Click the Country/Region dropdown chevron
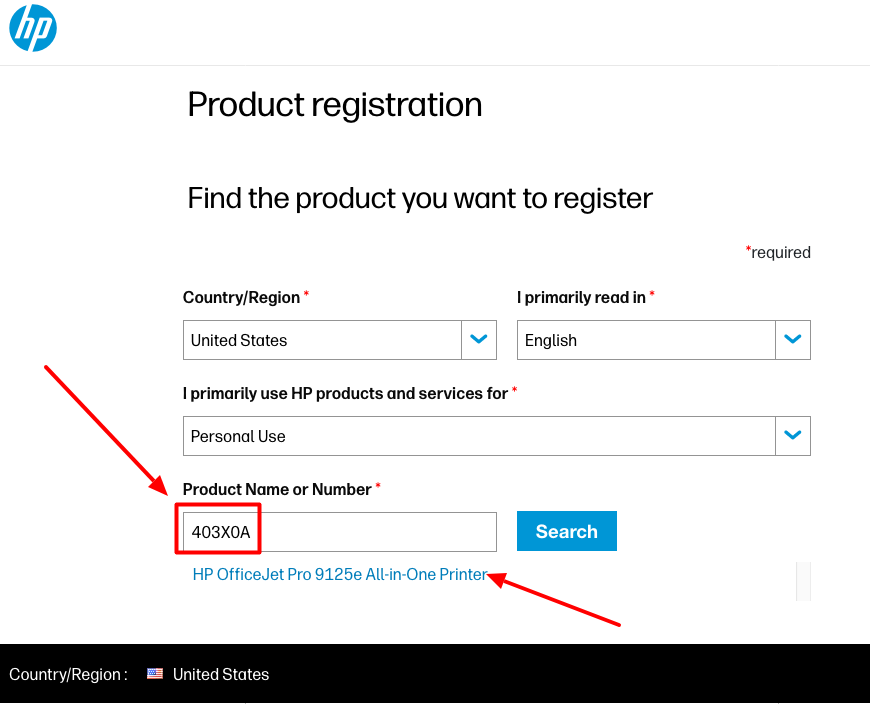 [x=478, y=340]
